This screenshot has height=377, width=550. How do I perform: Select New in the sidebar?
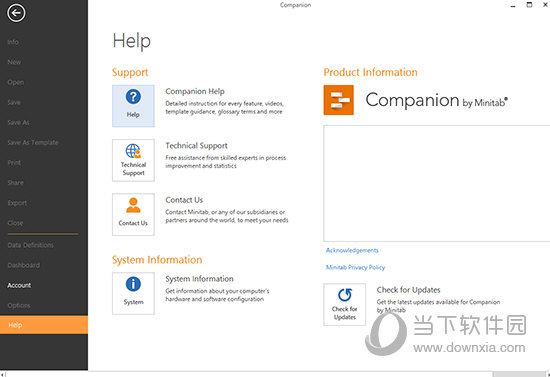[x=14, y=62]
